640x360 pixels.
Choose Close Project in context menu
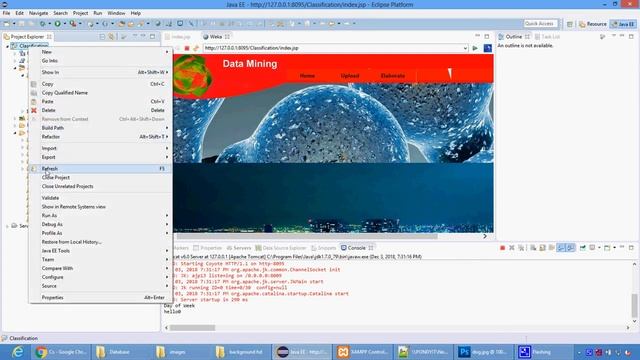pos(100,178)
